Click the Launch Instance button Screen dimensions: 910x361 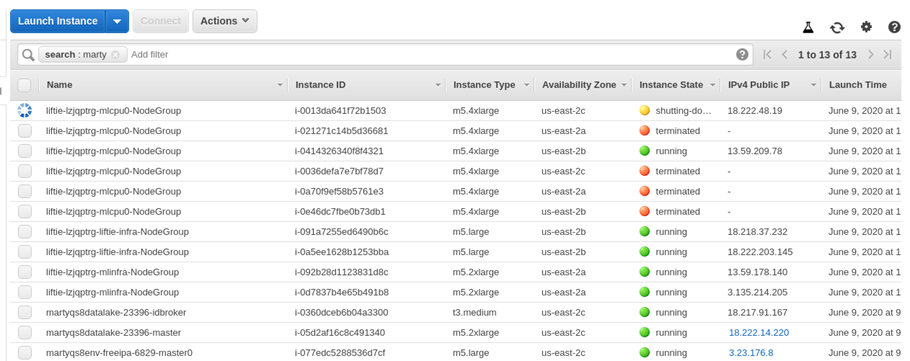57,21
